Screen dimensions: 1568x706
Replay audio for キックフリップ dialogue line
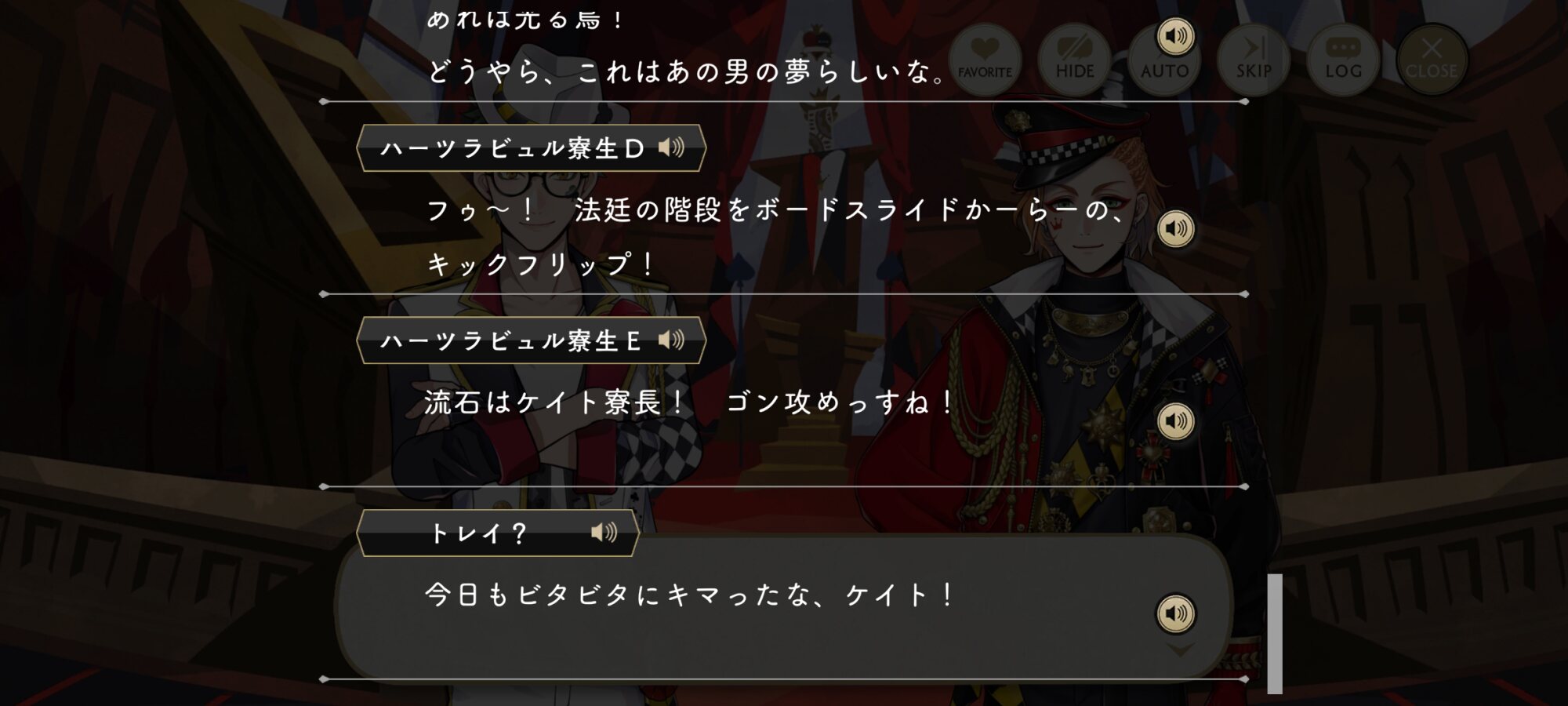click(x=1175, y=228)
